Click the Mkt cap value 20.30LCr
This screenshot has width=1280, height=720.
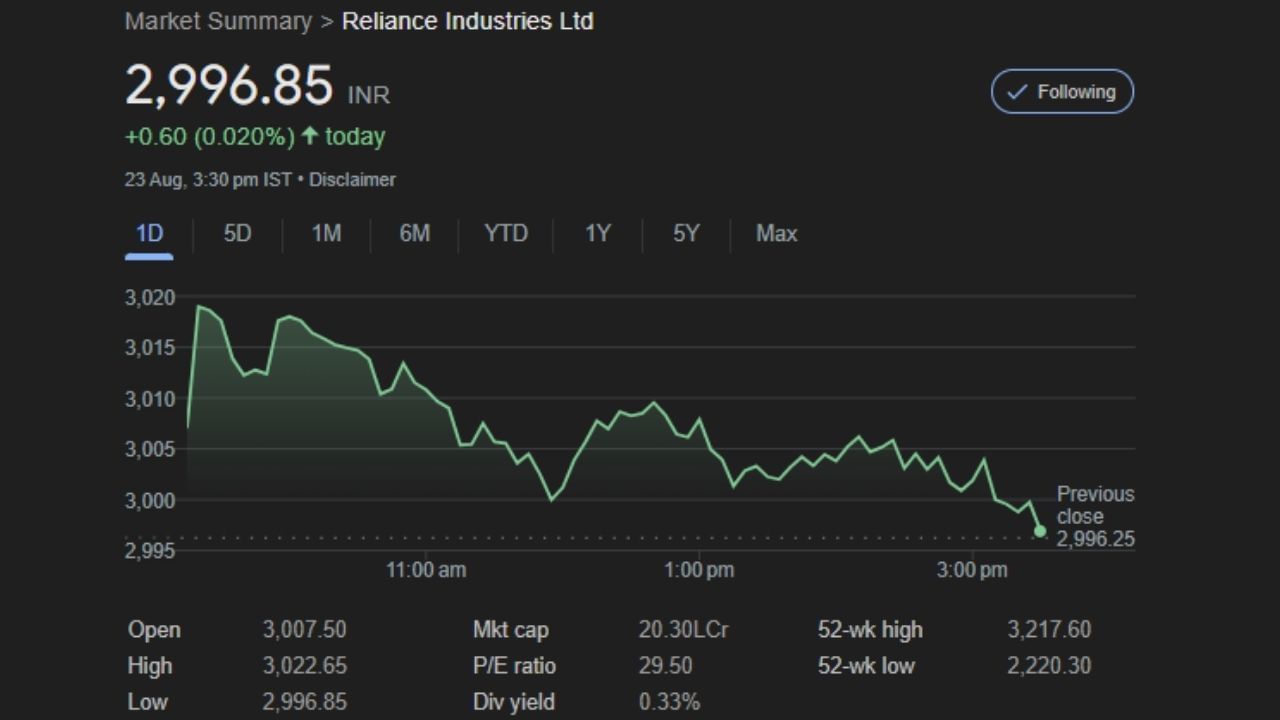(x=684, y=630)
